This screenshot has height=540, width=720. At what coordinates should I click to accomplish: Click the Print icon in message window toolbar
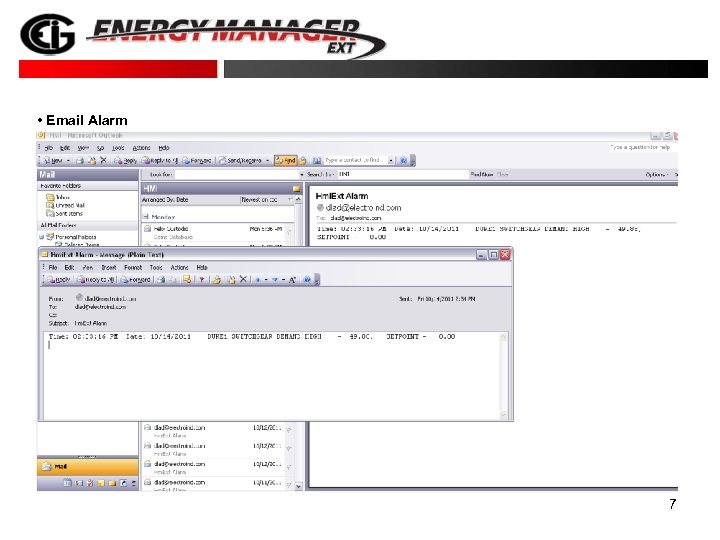pyautogui.click(x=161, y=280)
